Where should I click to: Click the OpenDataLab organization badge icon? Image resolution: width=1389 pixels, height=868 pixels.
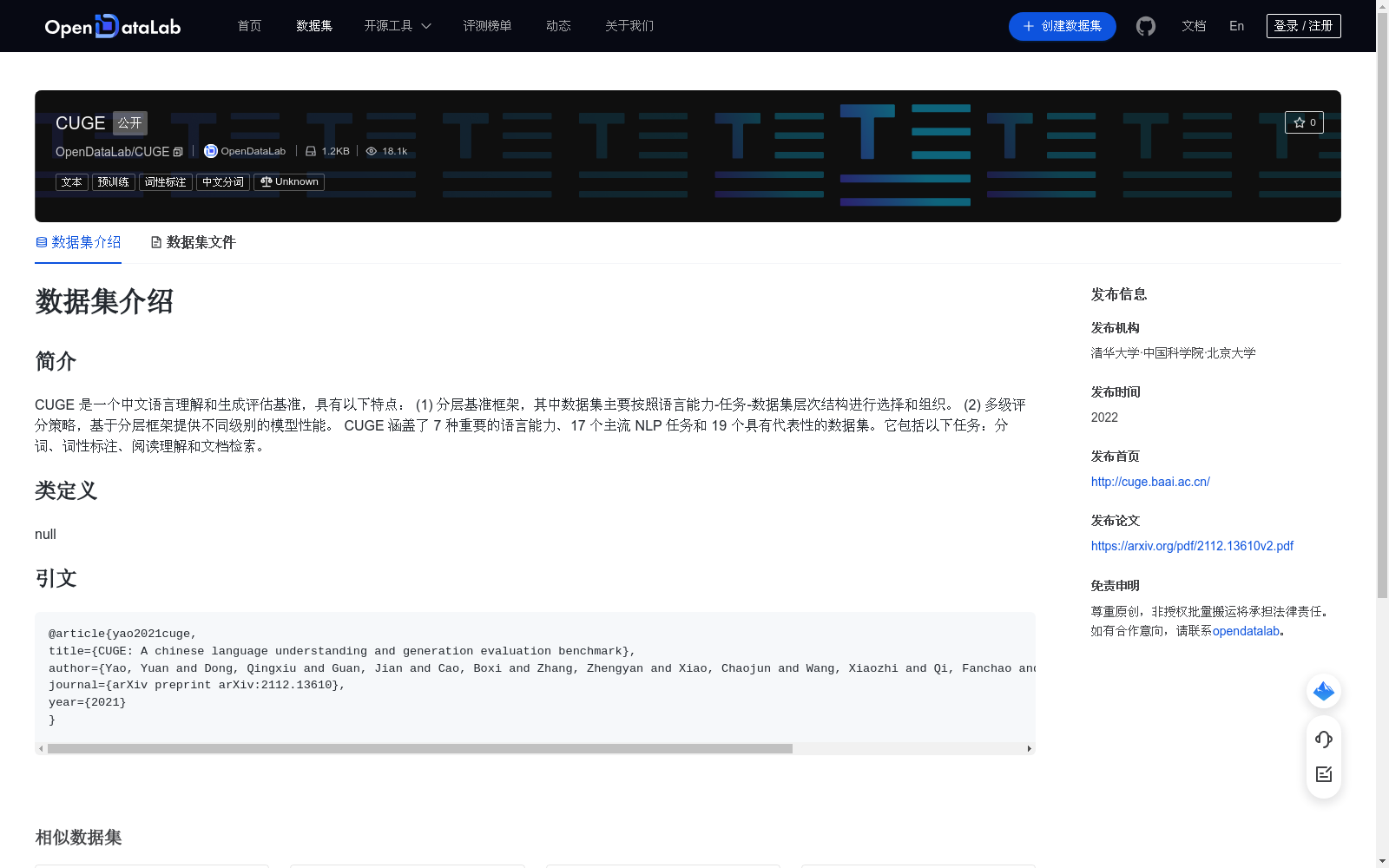[x=210, y=150]
